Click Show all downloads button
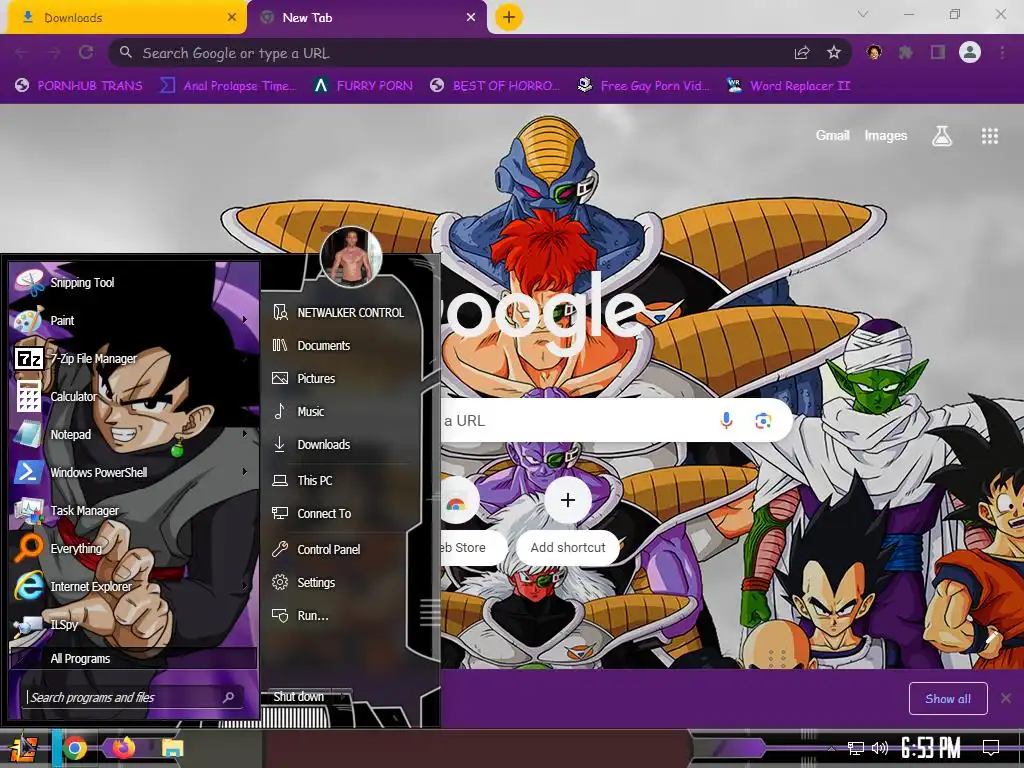Image resolution: width=1024 pixels, height=768 pixels. coord(948,699)
